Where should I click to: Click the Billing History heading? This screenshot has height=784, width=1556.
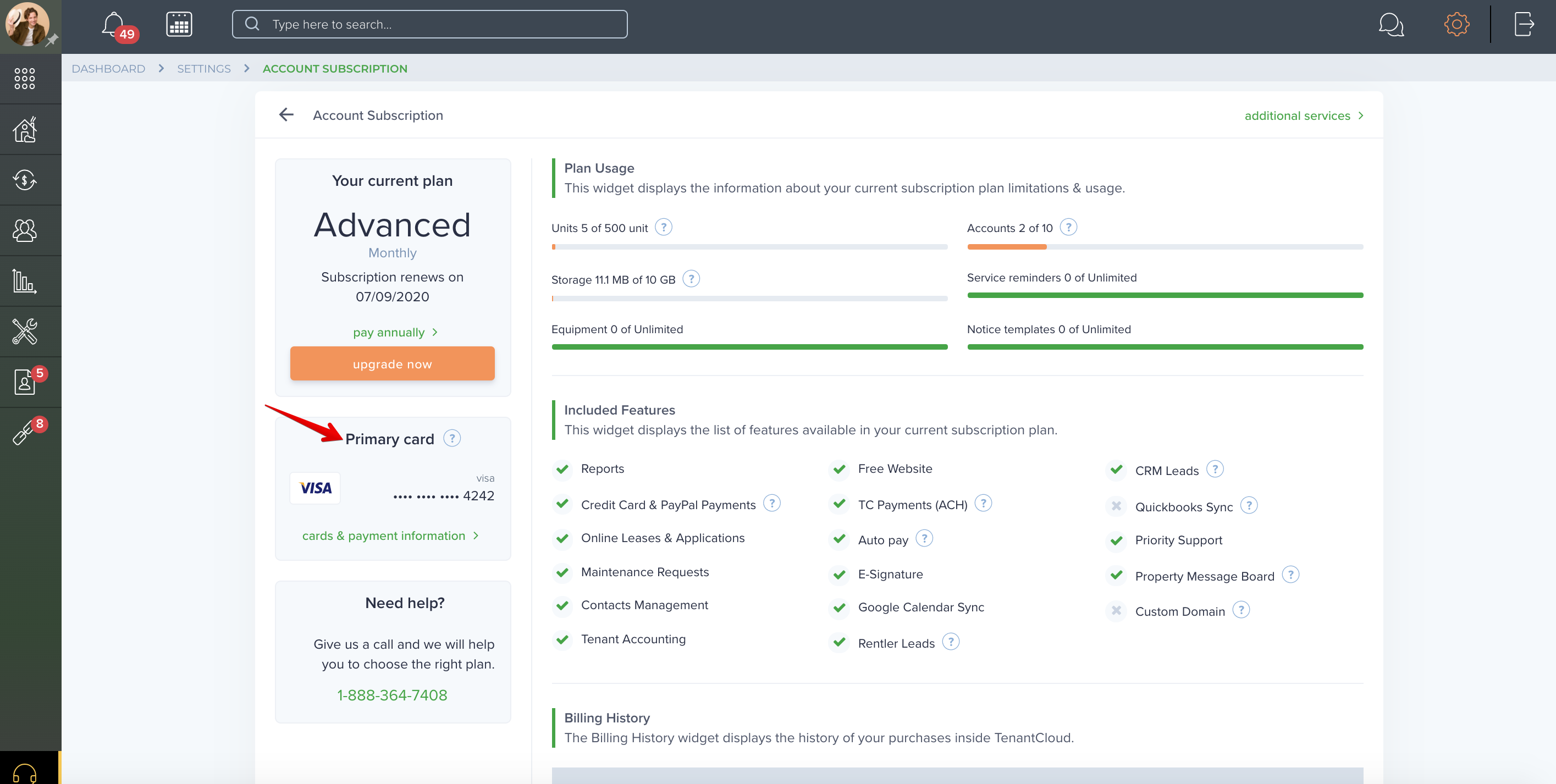click(607, 717)
